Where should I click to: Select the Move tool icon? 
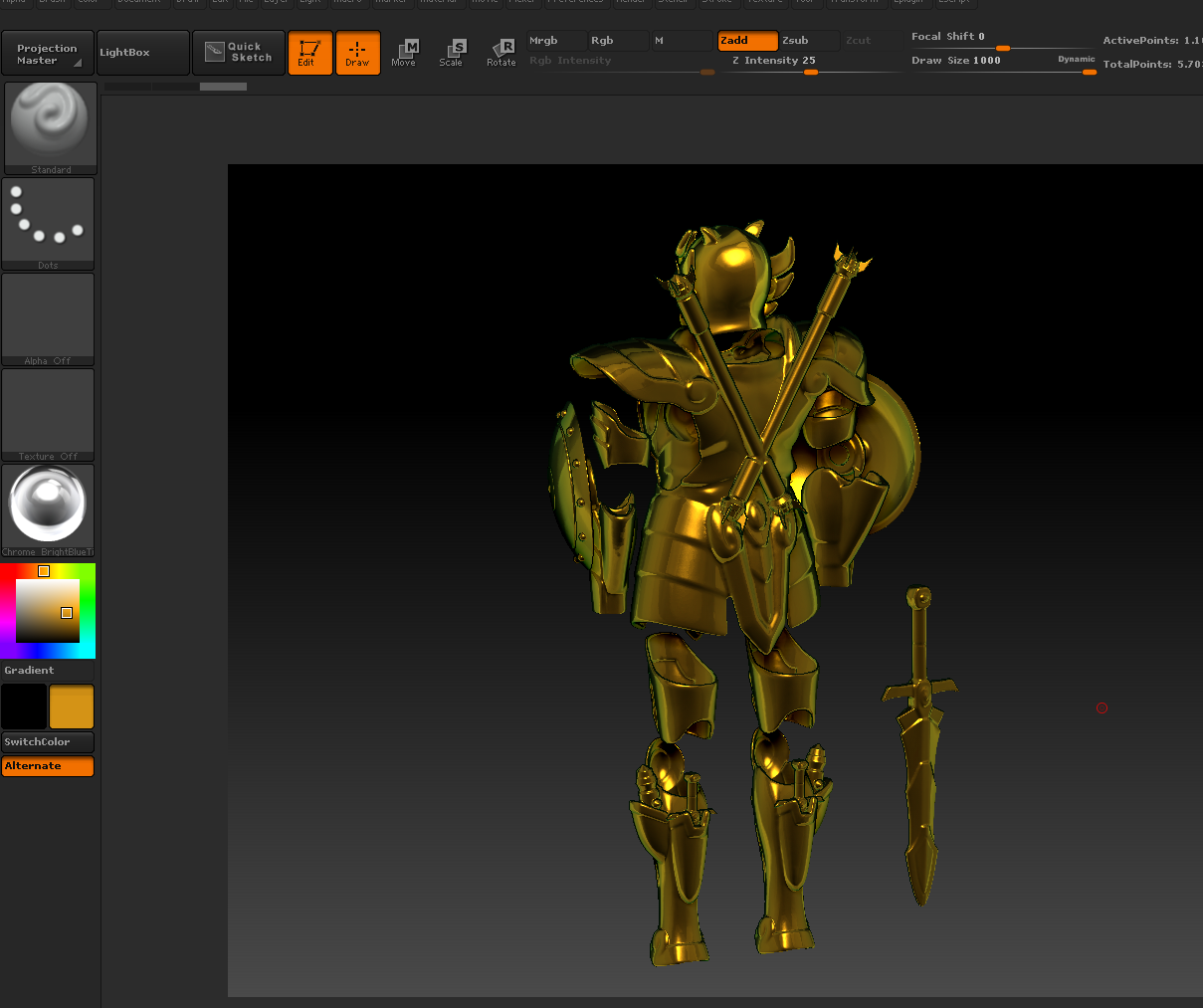tap(404, 53)
